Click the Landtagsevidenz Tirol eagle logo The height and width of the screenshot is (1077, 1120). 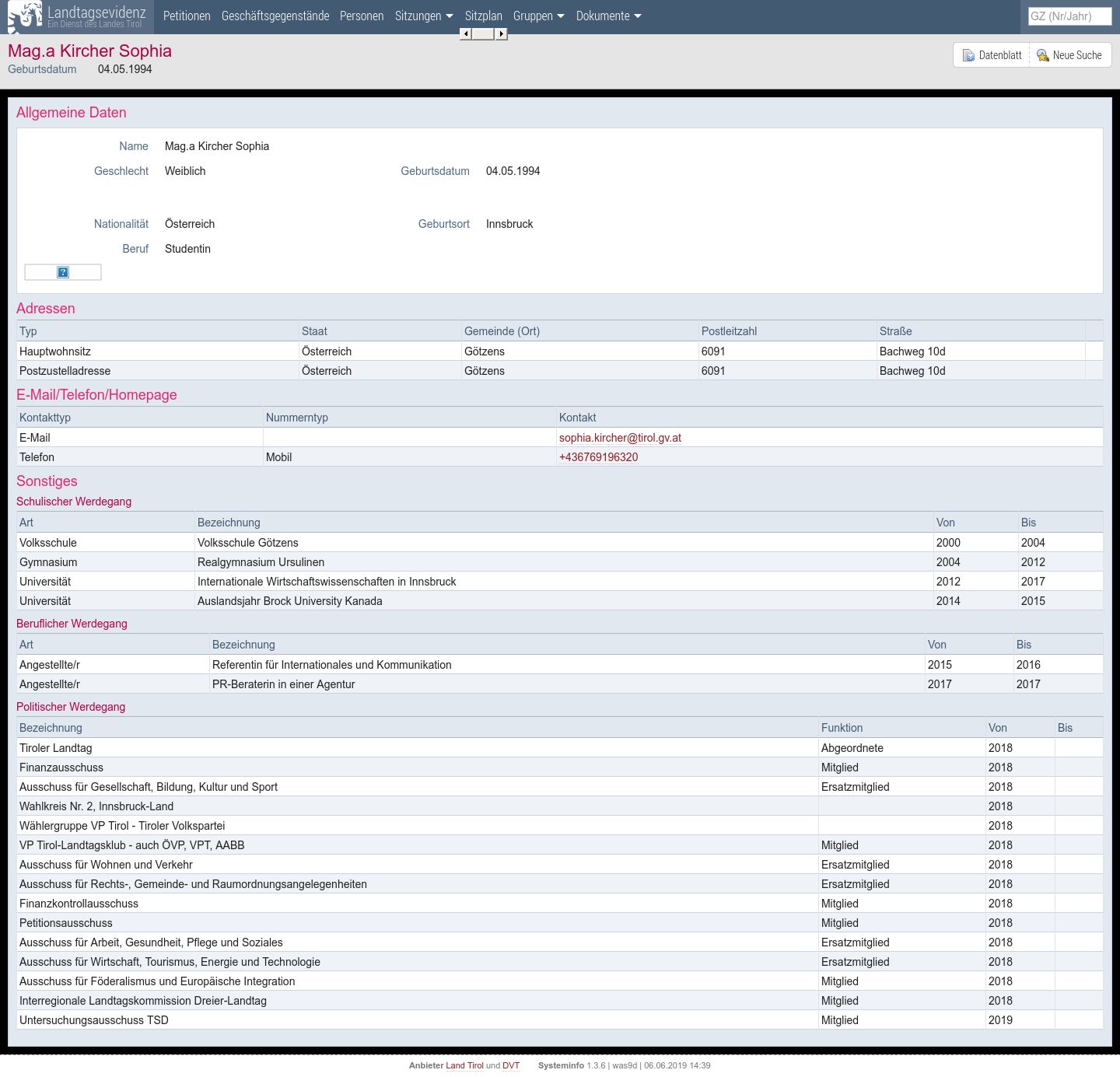(x=25, y=16)
